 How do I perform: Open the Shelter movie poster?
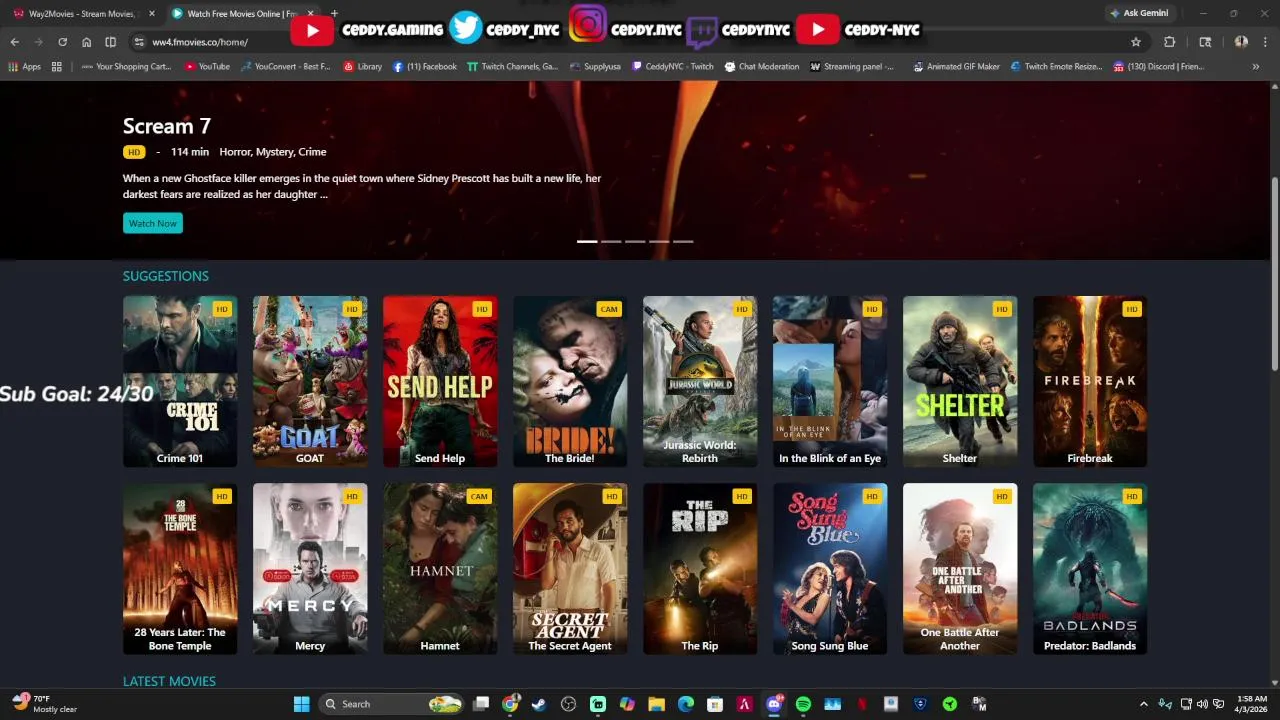coord(960,381)
